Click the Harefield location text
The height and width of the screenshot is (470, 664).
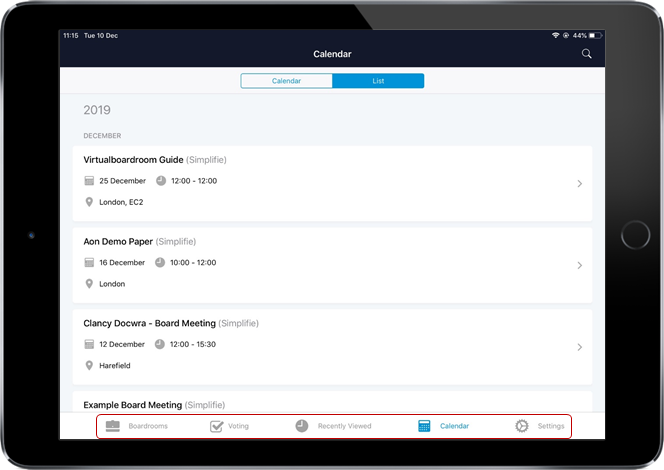tap(115, 365)
